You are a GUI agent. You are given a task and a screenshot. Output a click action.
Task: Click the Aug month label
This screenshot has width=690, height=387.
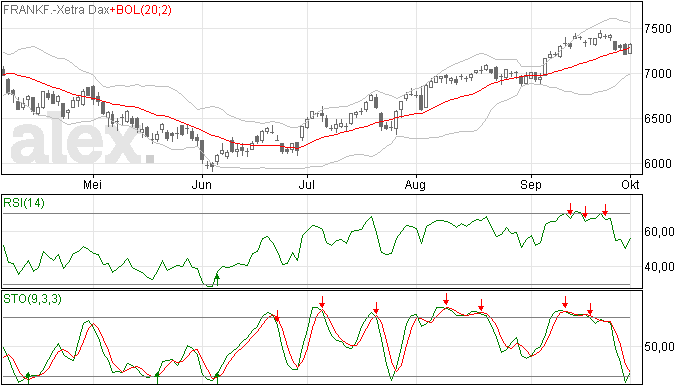pos(415,184)
